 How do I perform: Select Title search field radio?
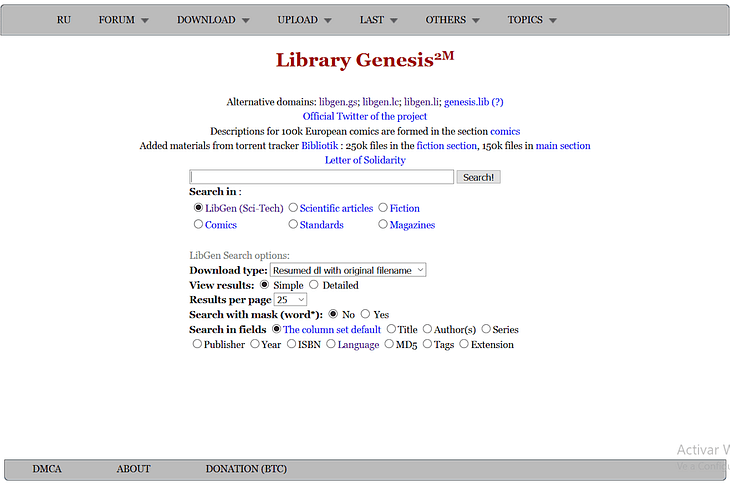(x=391, y=329)
